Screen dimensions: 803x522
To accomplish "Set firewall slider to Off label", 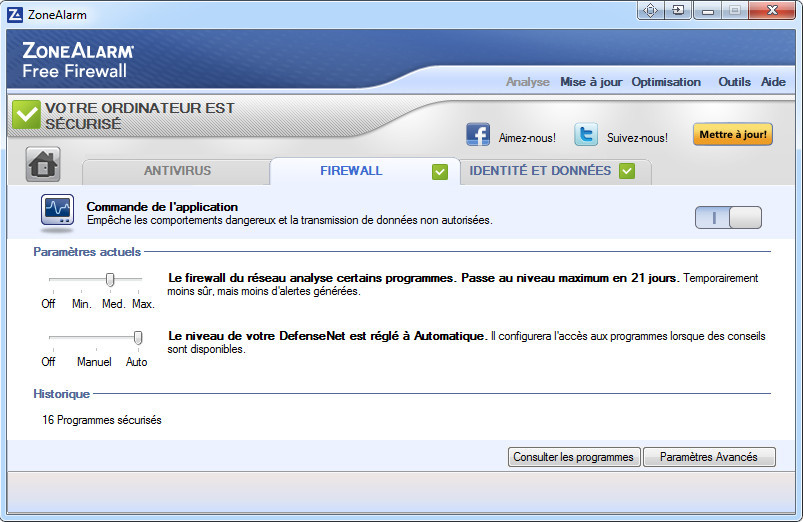I will (48, 304).
